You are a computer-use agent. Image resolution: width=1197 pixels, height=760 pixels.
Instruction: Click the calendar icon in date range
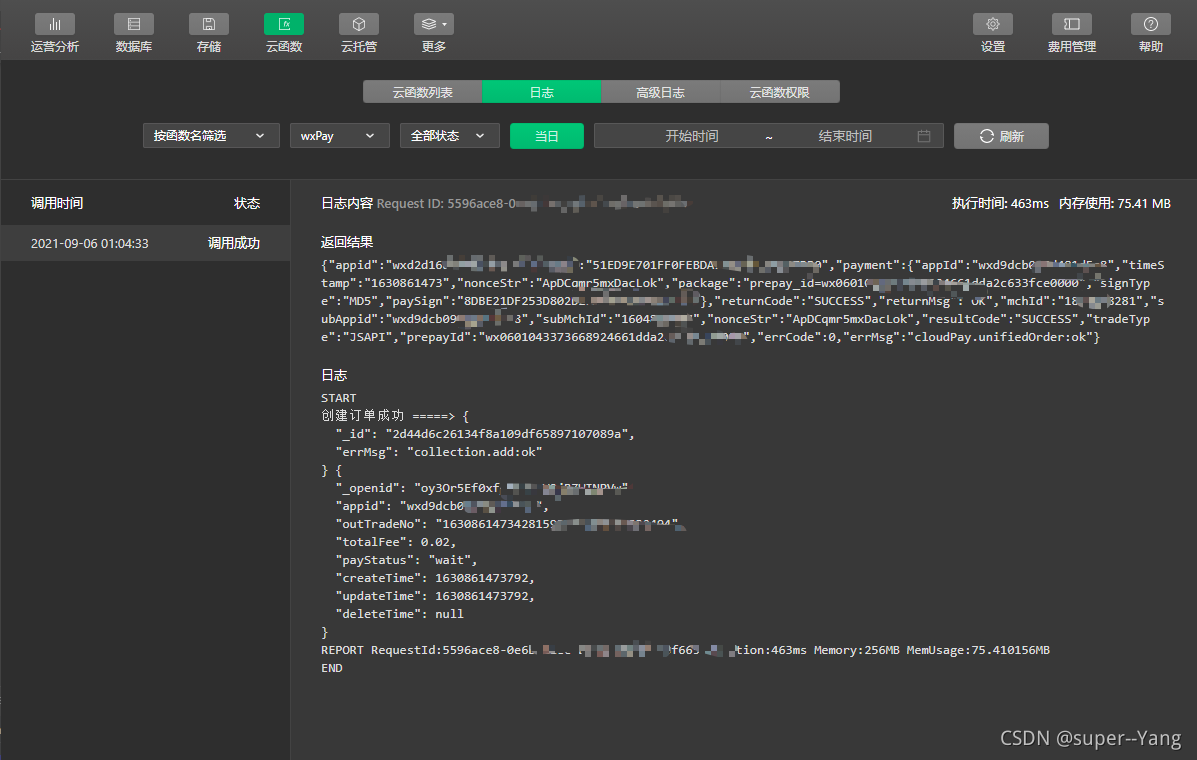924,136
